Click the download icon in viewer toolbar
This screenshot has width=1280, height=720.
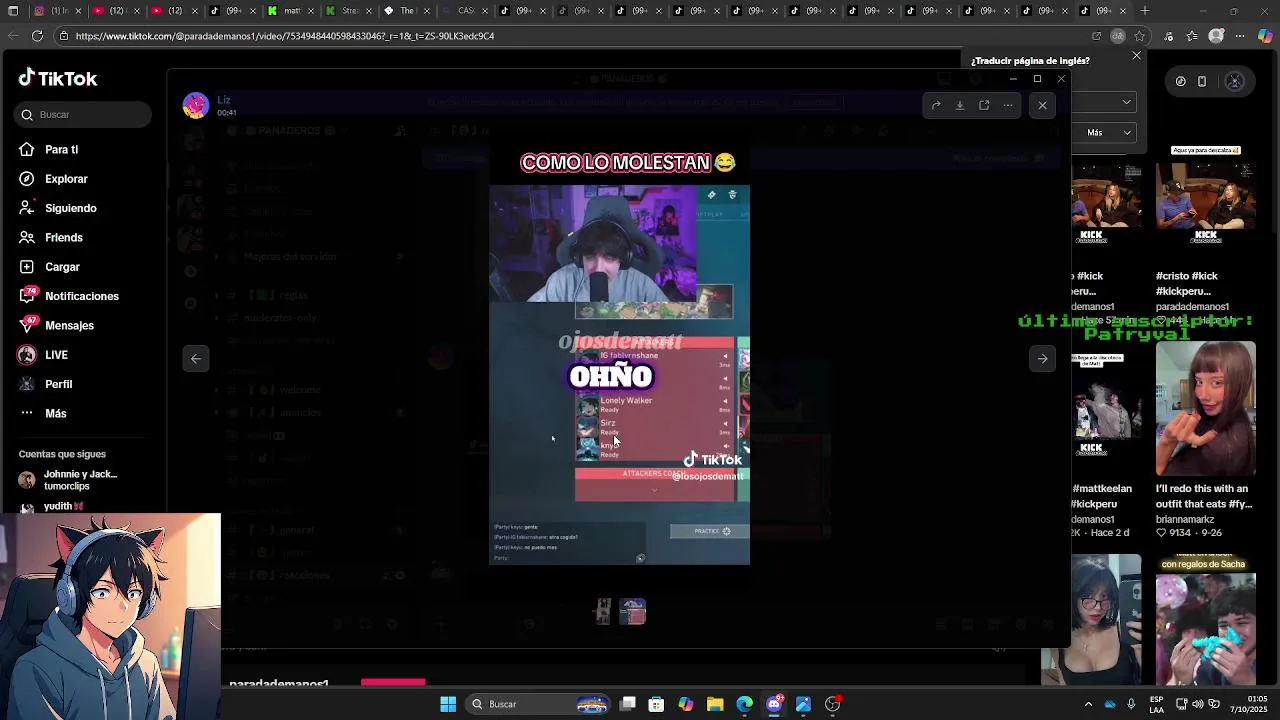click(959, 105)
